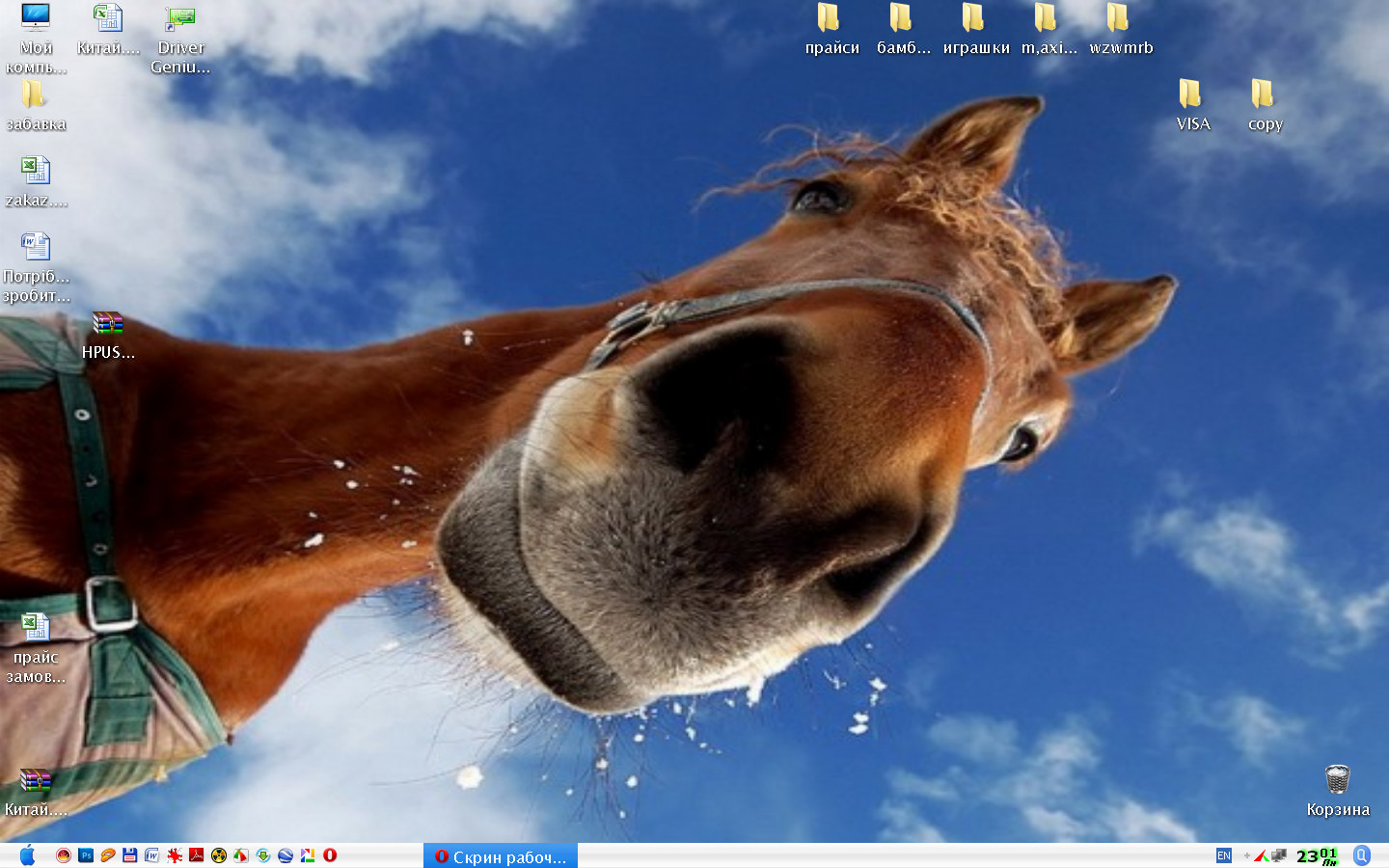Click the Opera icon in quick launch
This screenshot has width=1389, height=868.
pyautogui.click(x=330, y=855)
